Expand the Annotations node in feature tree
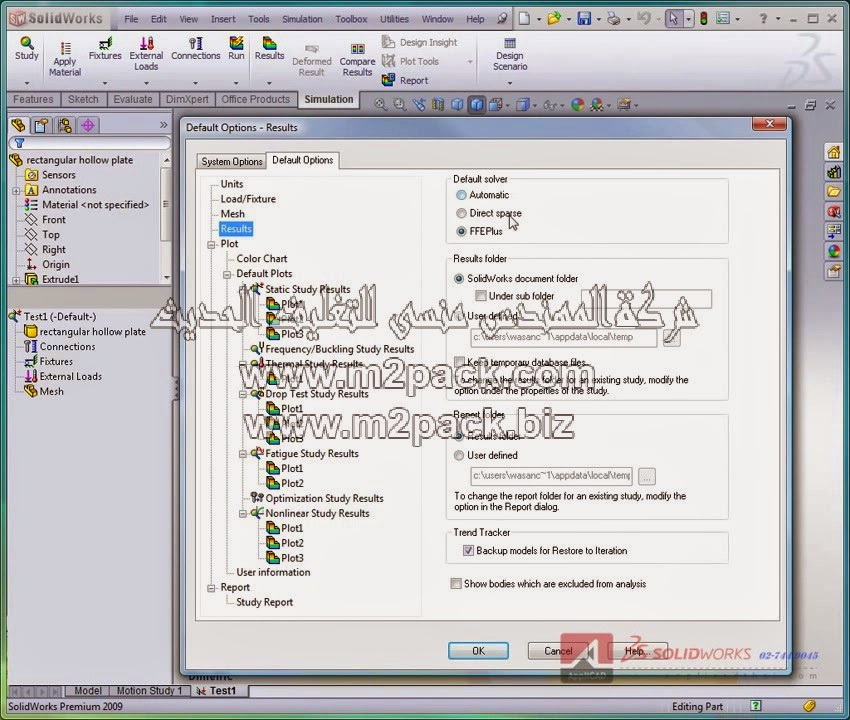The height and width of the screenshot is (720, 850). click(x=16, y=191)
